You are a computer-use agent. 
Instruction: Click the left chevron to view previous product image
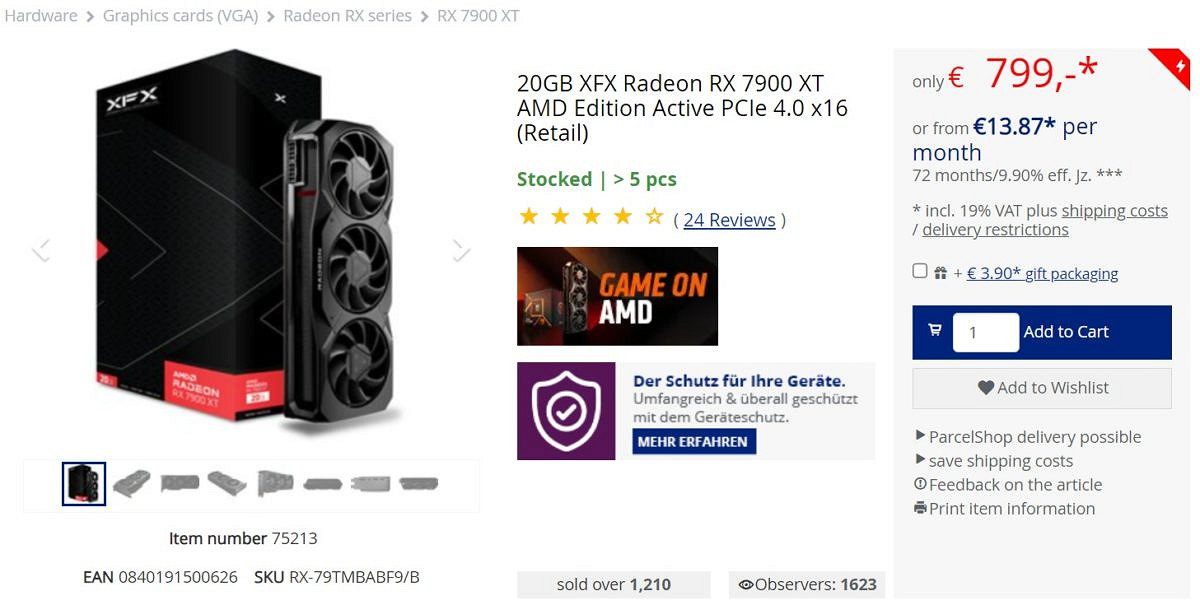click(x=42, y=249)
